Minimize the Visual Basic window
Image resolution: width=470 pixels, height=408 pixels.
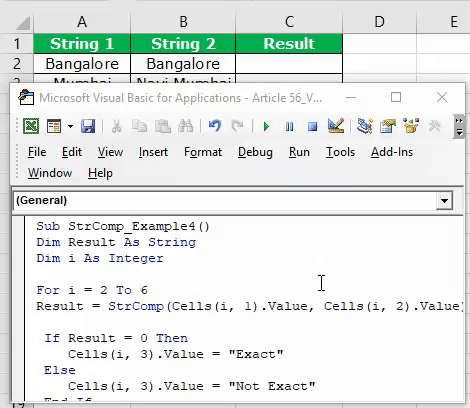click(351, 98)
